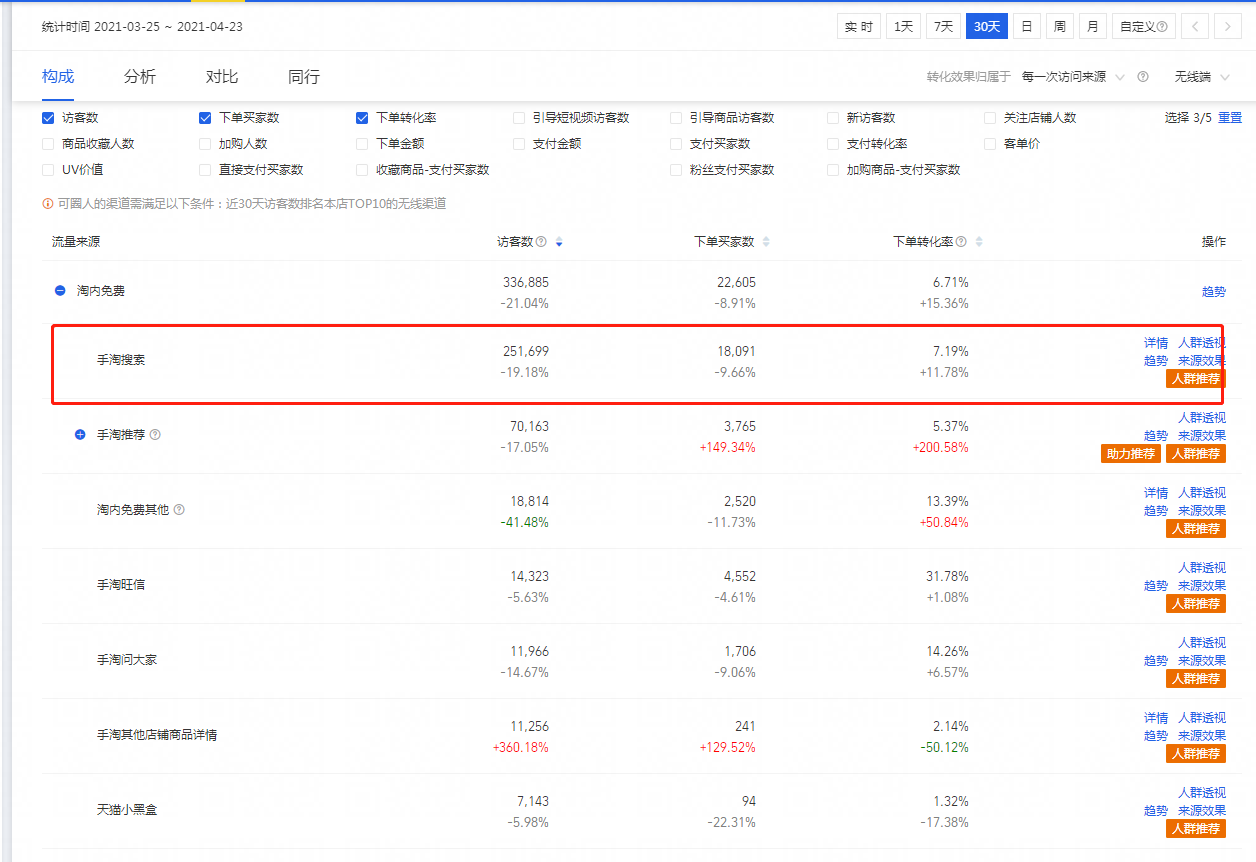Enable the 粉丝支付买家数 checkbox
Screen dimensions: 1256x862
click(676, 170)
